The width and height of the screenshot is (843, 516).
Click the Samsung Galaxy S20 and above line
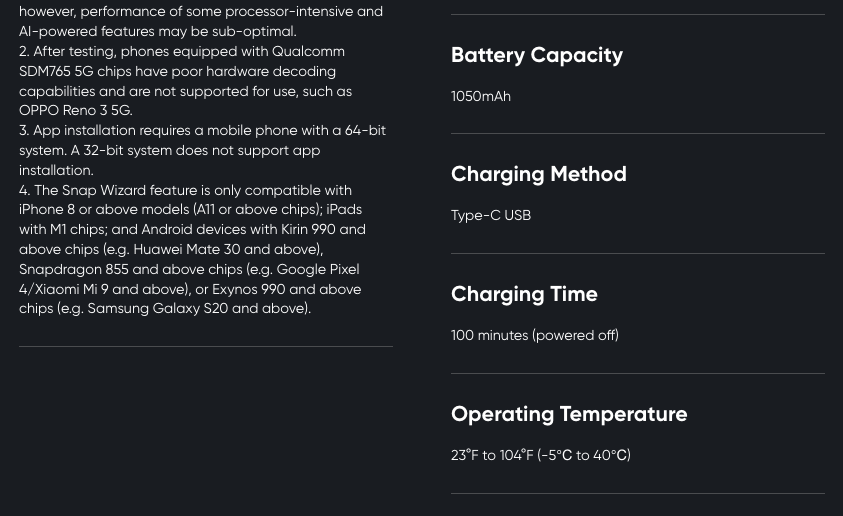(x=165, y=309)
